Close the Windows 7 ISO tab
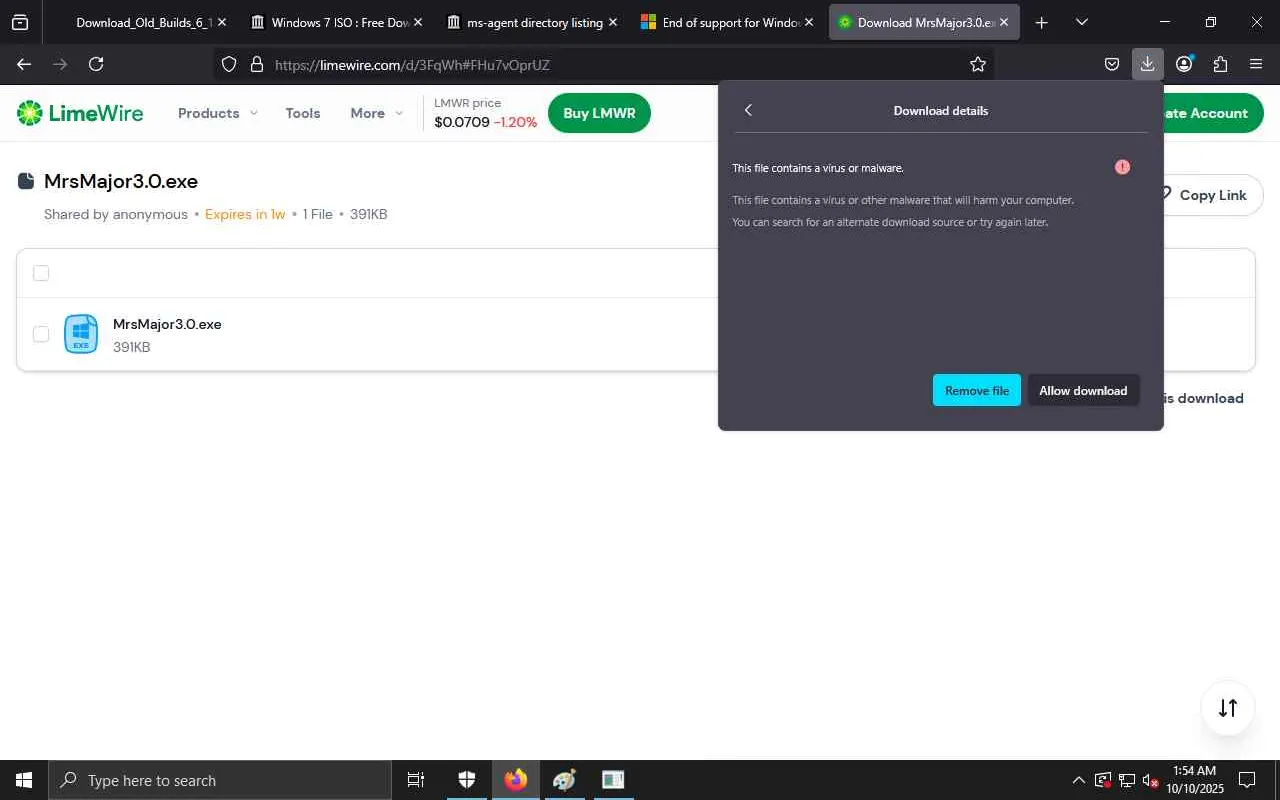The height and width of the screenshot is (800, 1280). (417, 22)
